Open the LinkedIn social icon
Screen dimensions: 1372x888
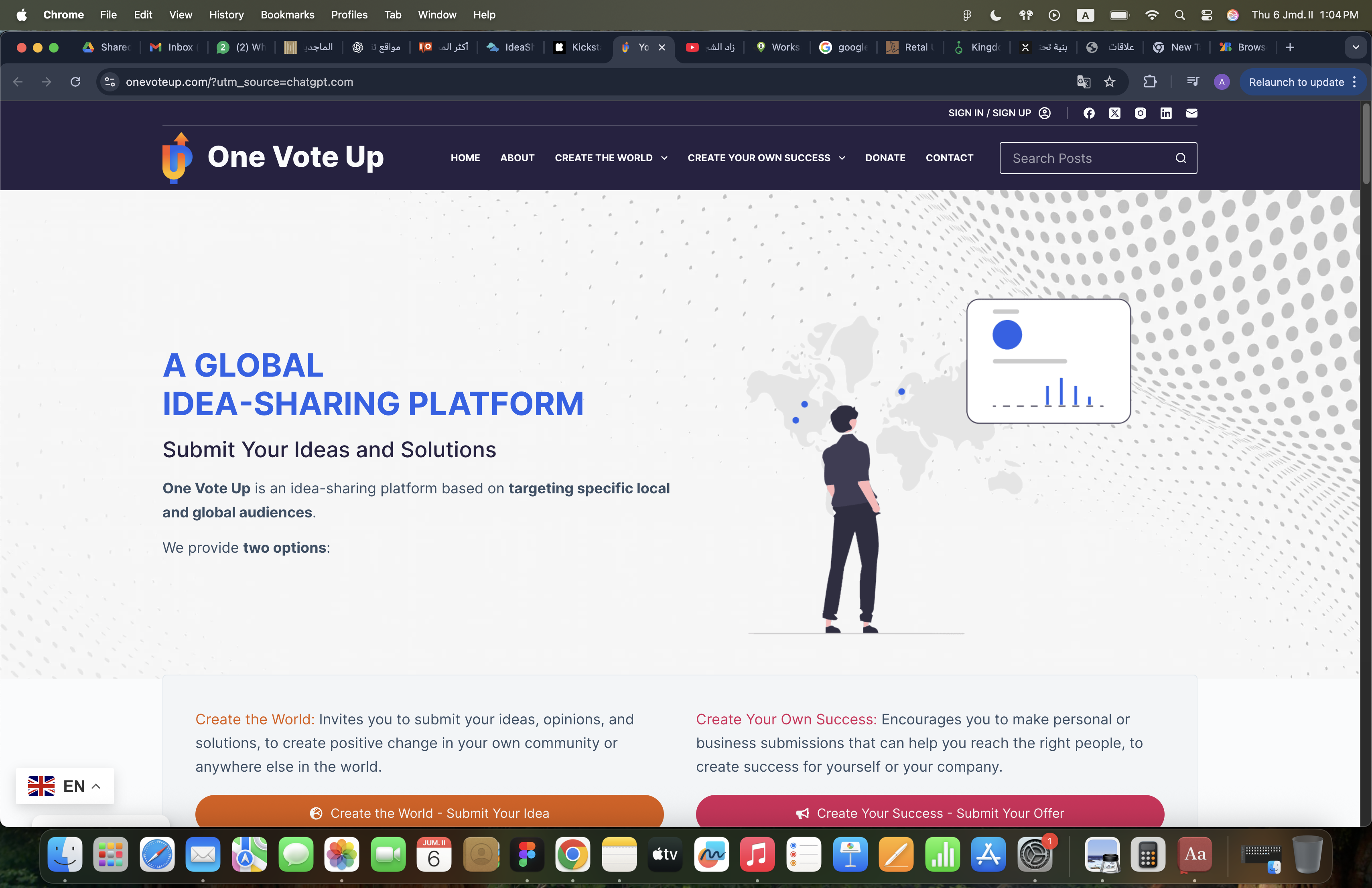(x=1166, y=113)
